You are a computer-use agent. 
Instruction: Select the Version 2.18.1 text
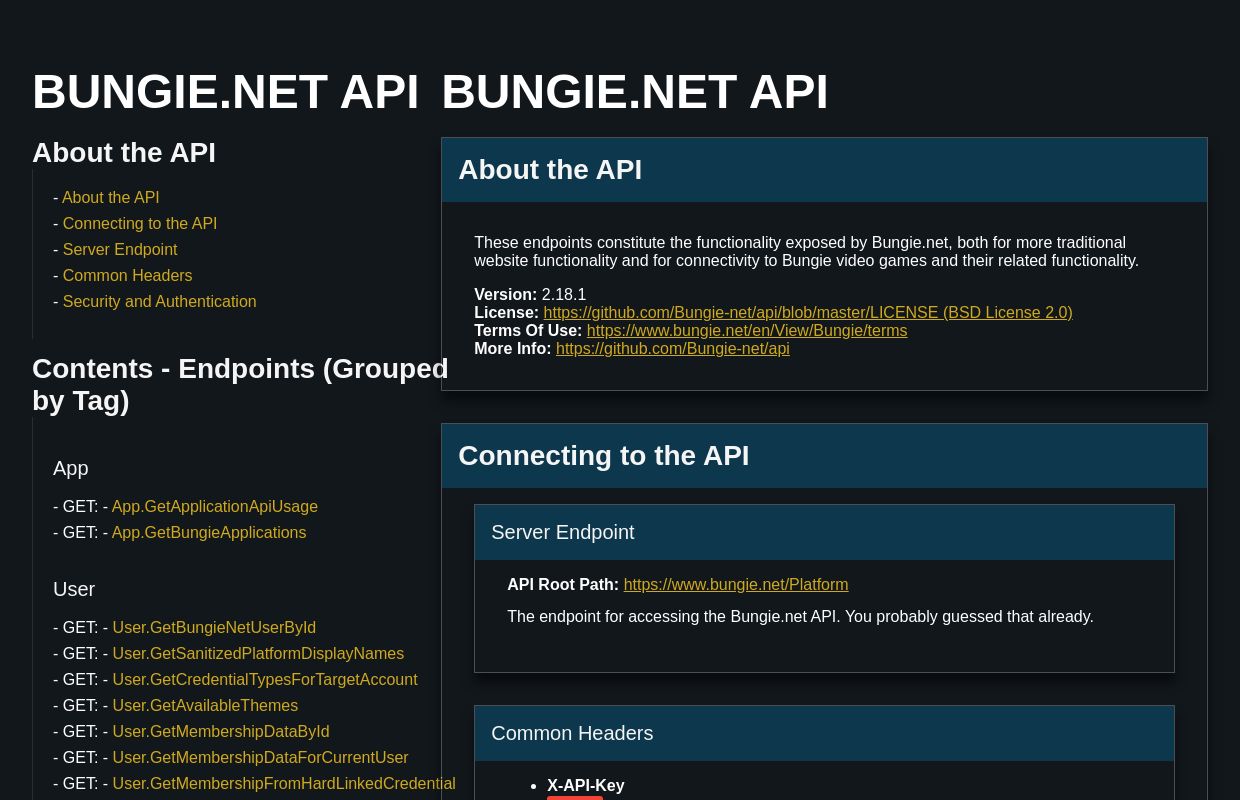530,295
